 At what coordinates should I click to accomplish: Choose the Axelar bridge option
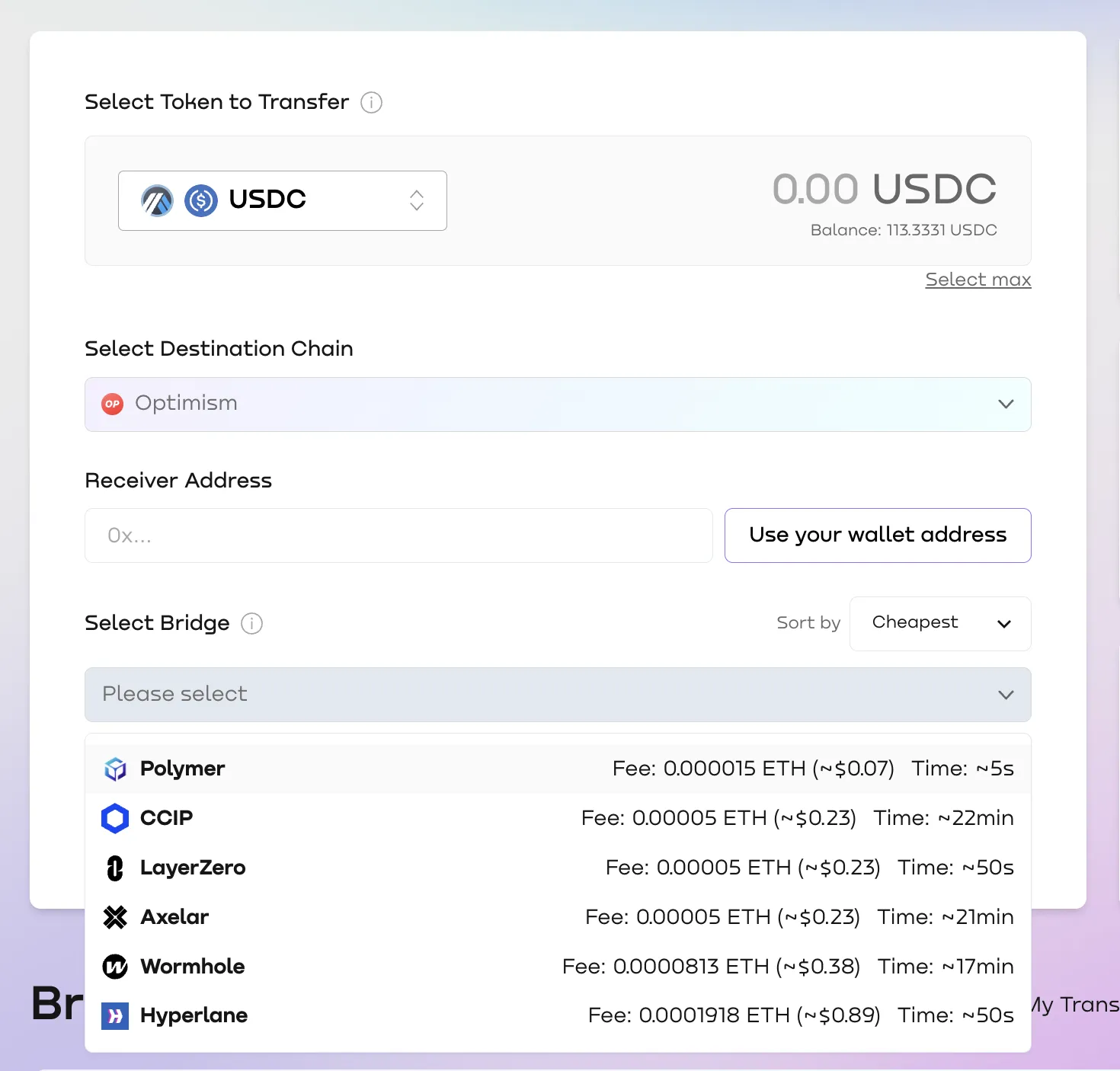[558, 917]
